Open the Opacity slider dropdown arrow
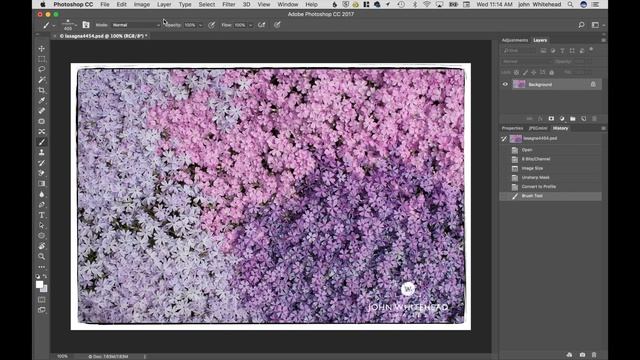This screenshot has height=360, width=640. pos(200,25)
